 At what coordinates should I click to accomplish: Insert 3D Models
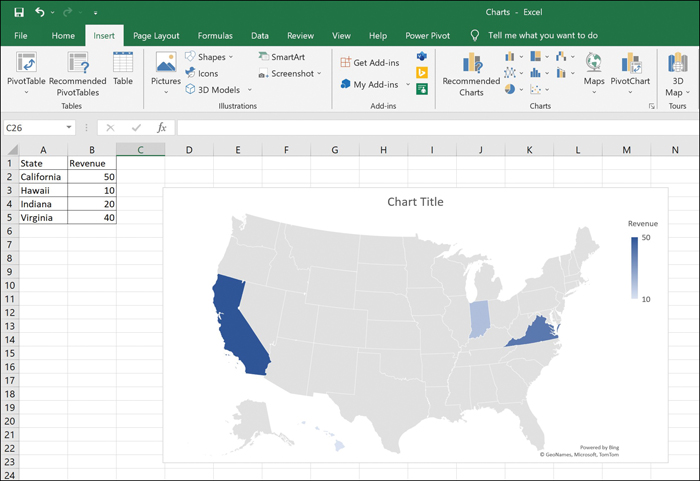pyautogui.click(x=213, y=90)
